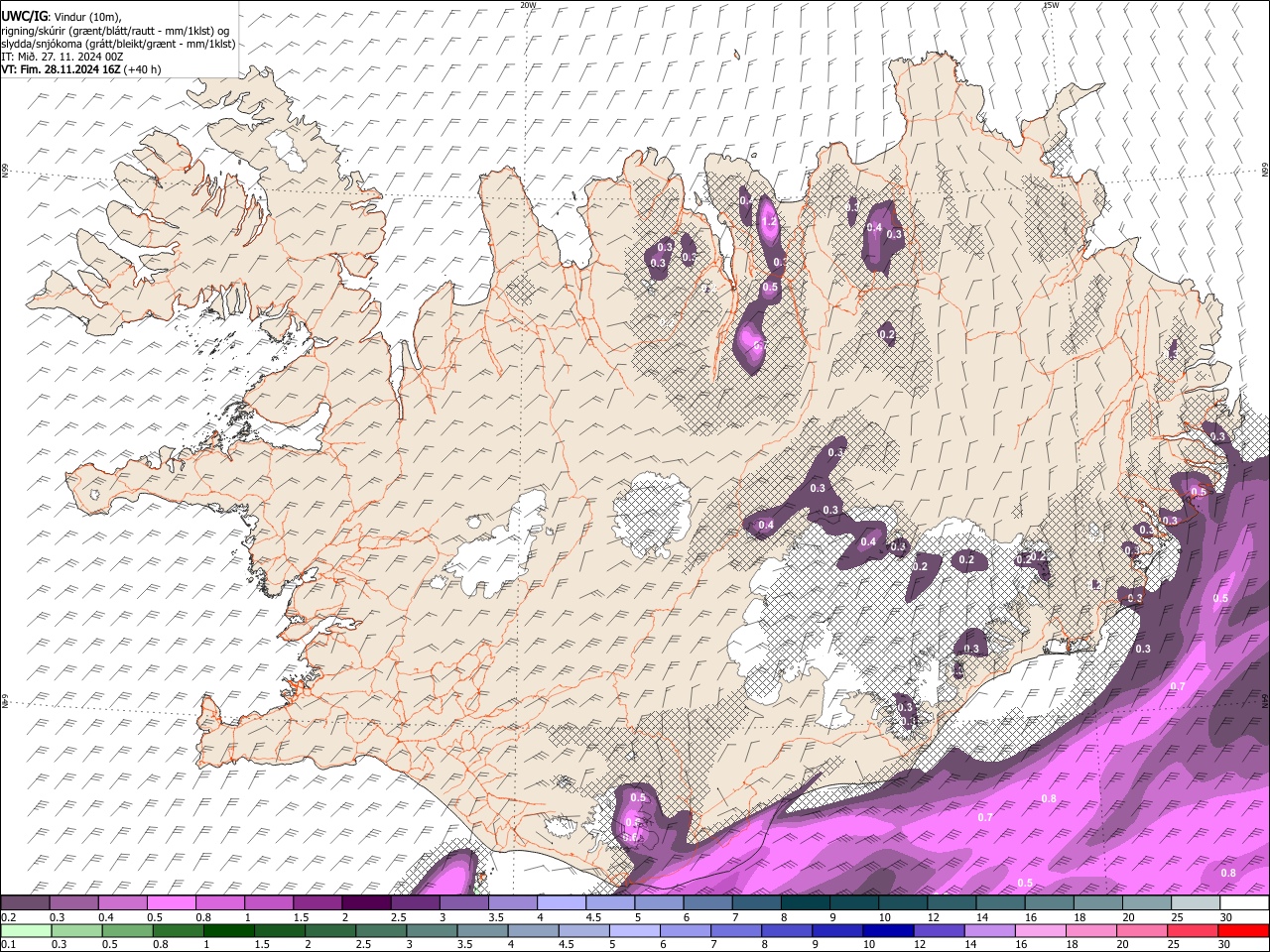This screenshot has height=952, width=1270.
Task: Click the '1.2' precipitation value on the map
Action: coord(768,223)
